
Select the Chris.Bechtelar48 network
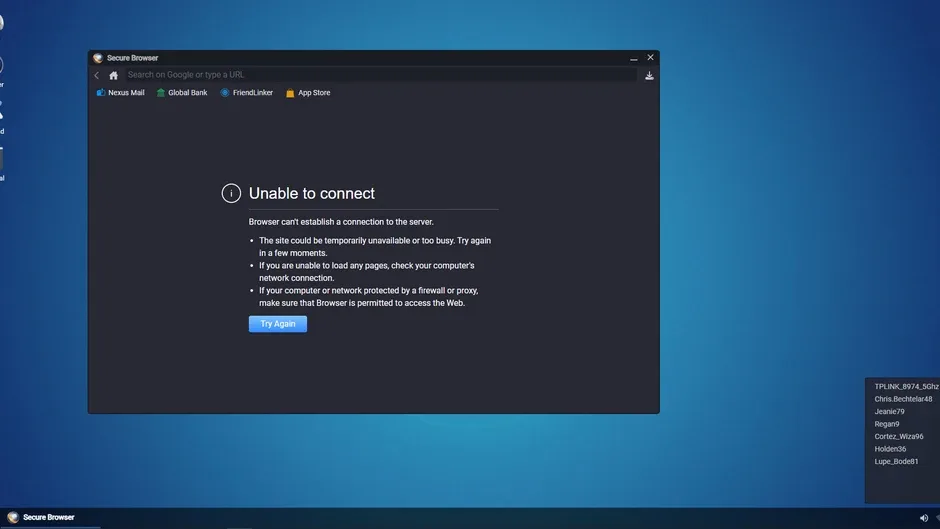pyautogui.click(x=903, y=399)
